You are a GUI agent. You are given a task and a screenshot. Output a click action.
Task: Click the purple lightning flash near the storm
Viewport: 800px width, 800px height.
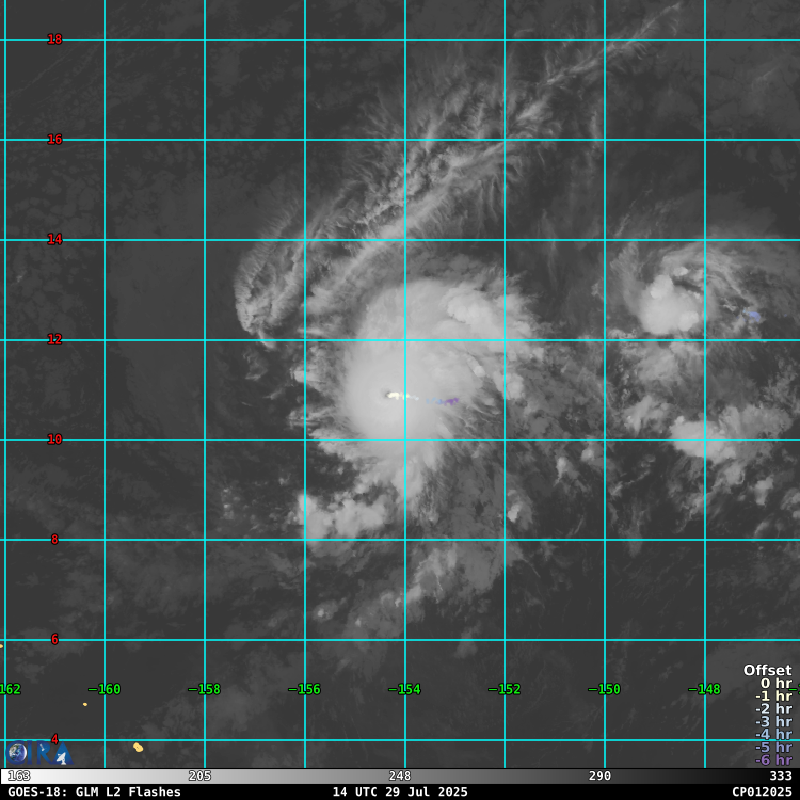pos(450,402)
